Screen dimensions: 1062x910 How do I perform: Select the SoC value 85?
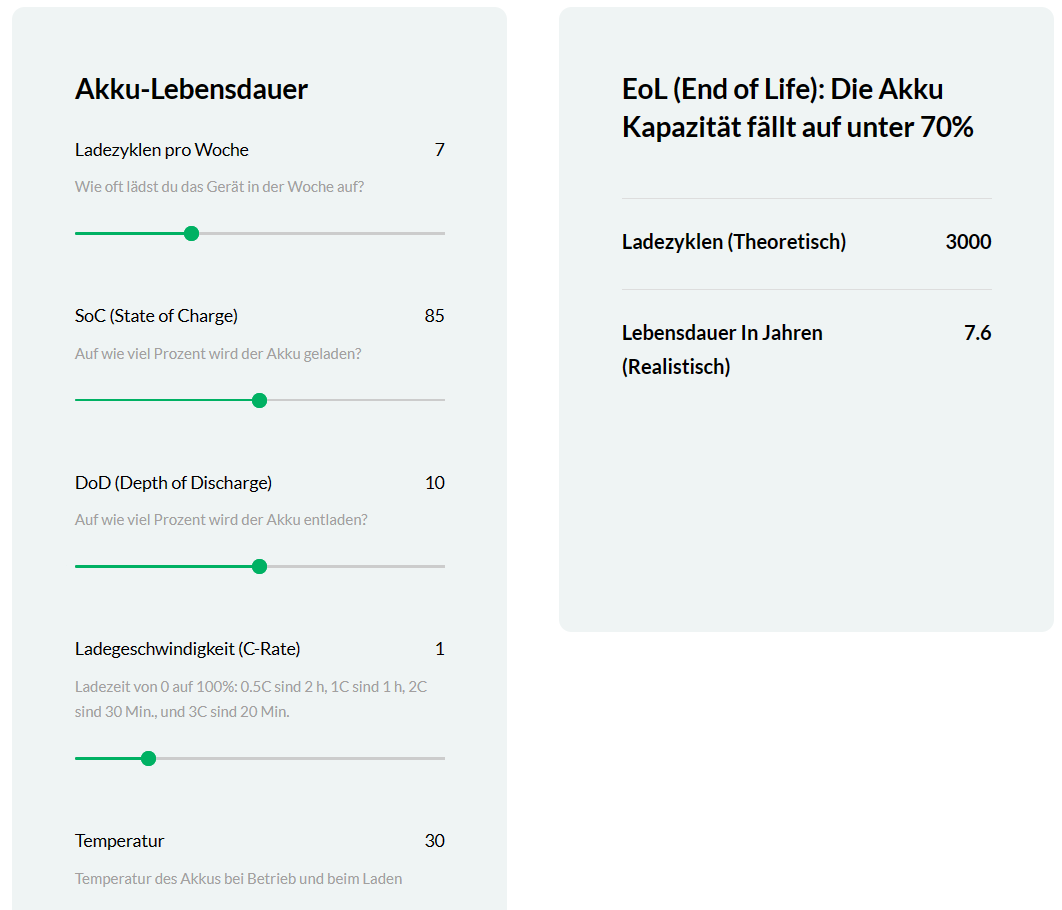[x=434, y=316]
